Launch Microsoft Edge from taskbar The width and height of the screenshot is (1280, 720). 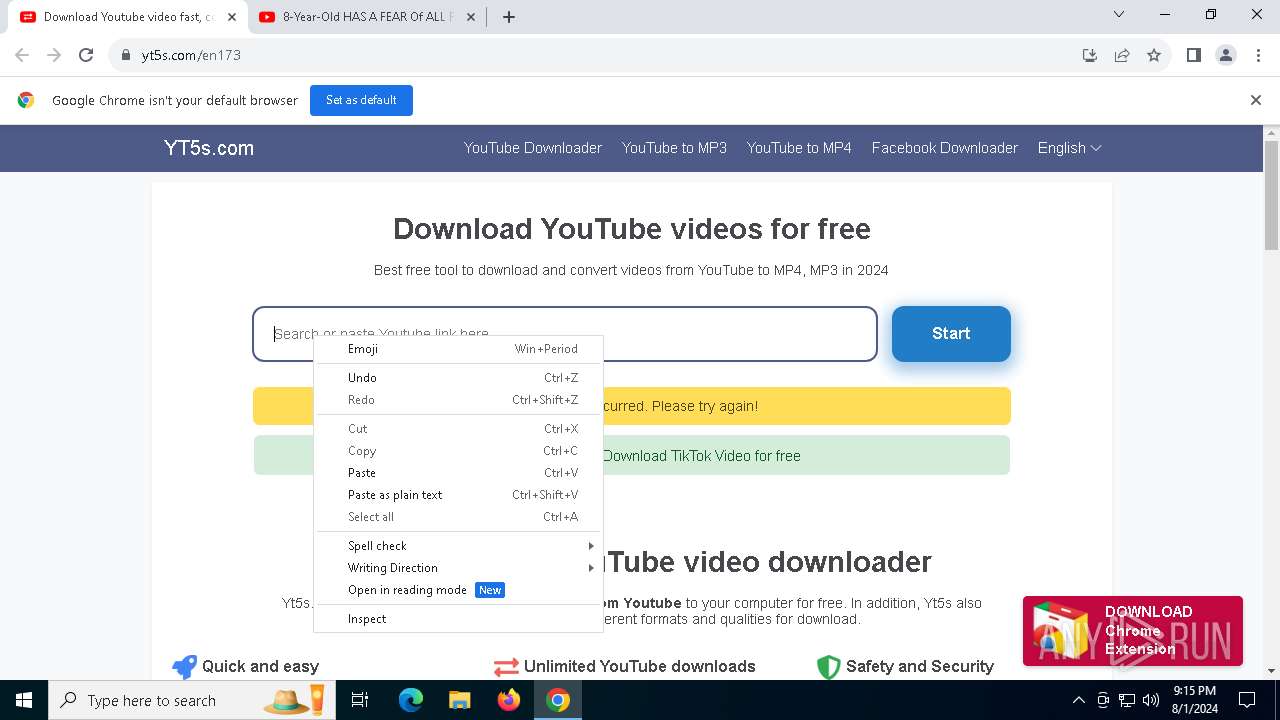pos(411,700)
